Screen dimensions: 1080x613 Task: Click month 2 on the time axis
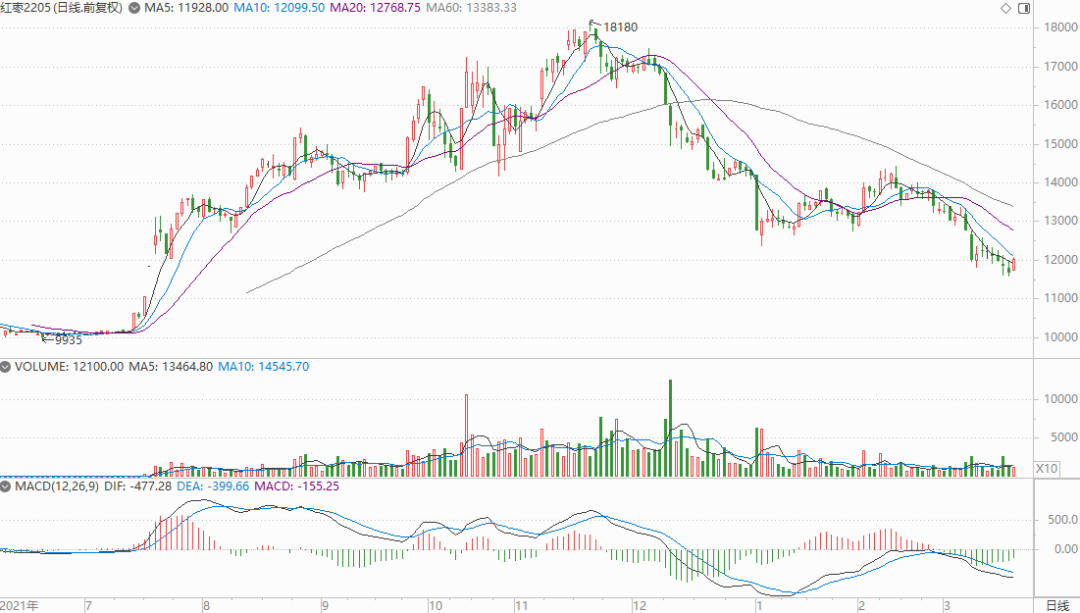click(x=861, y=606)
